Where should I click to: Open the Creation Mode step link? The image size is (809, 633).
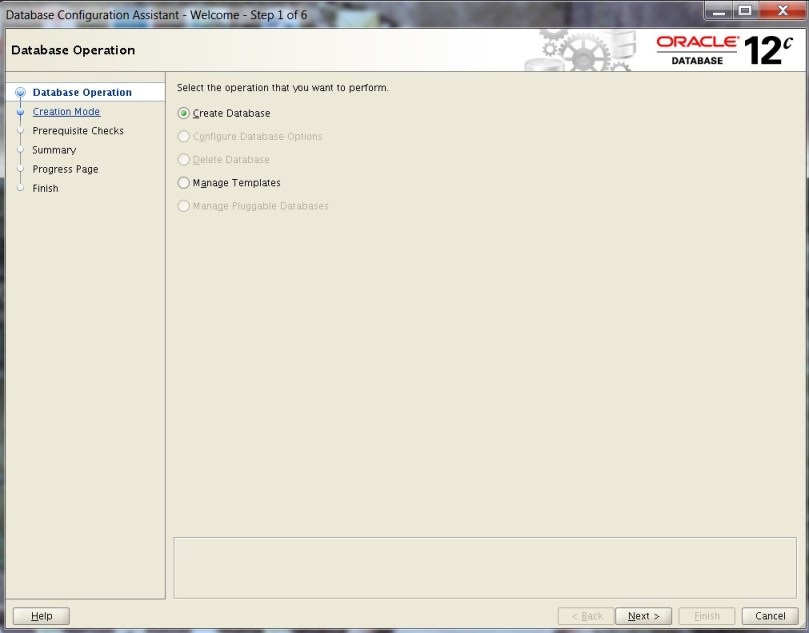coord(66,112)
